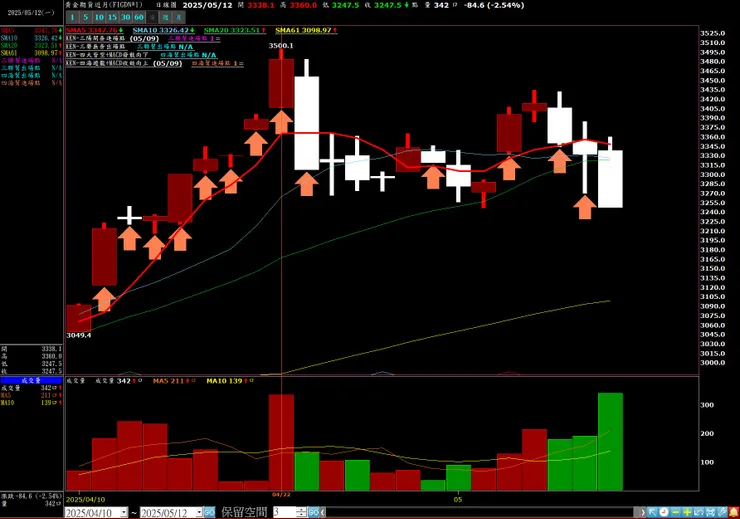740x519 pixels.
Task: Click the tall green volume bar on the last day
Action: click(610, 442)
